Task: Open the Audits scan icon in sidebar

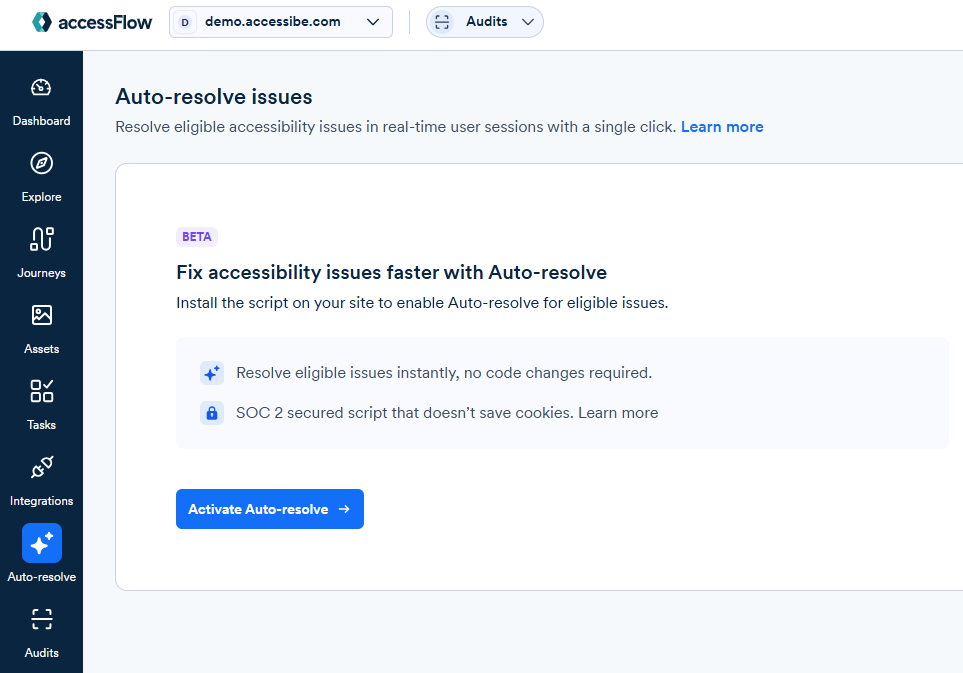Action: coord(41,619)
